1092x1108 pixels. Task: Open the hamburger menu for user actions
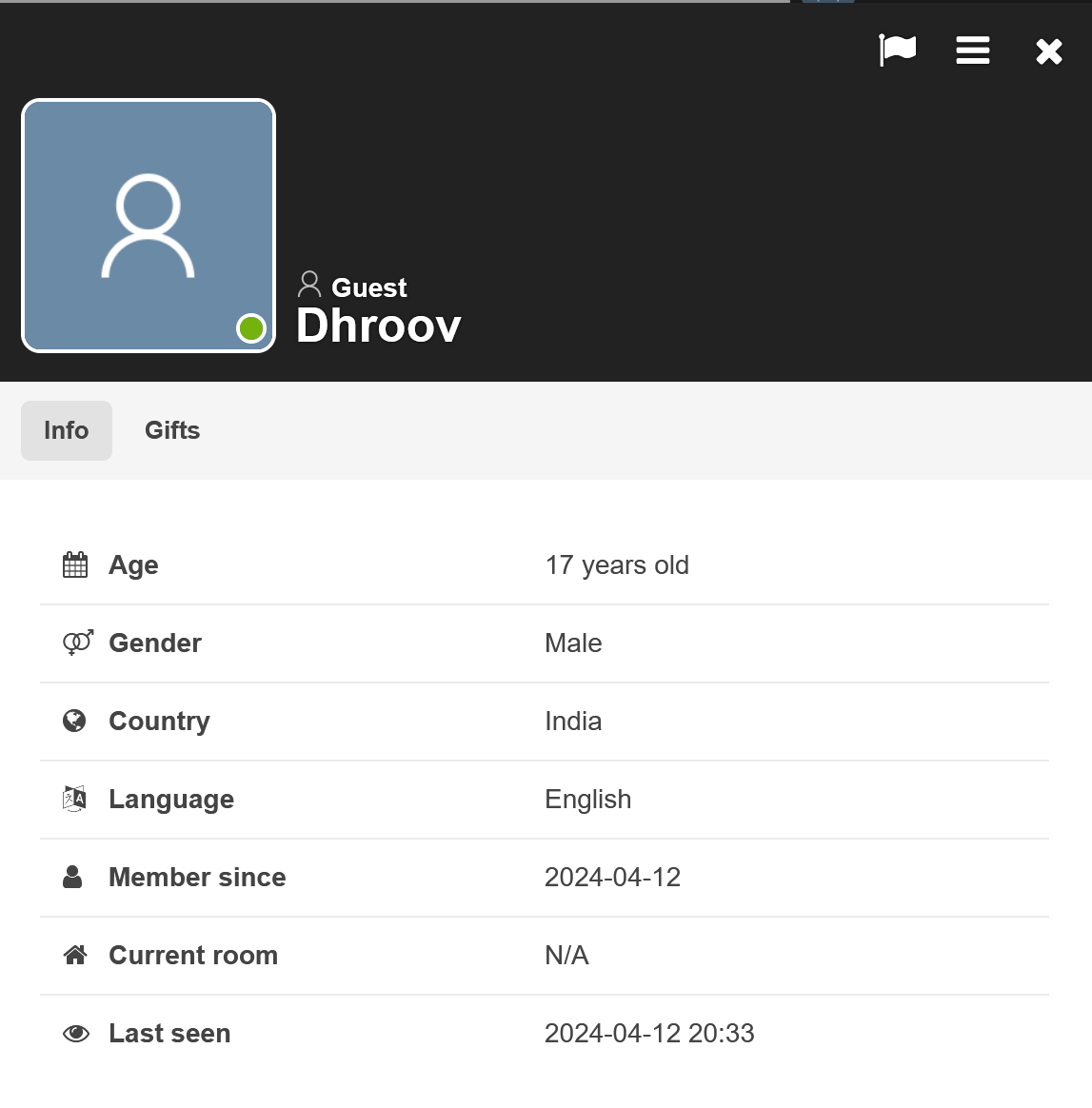pos(972,50)
